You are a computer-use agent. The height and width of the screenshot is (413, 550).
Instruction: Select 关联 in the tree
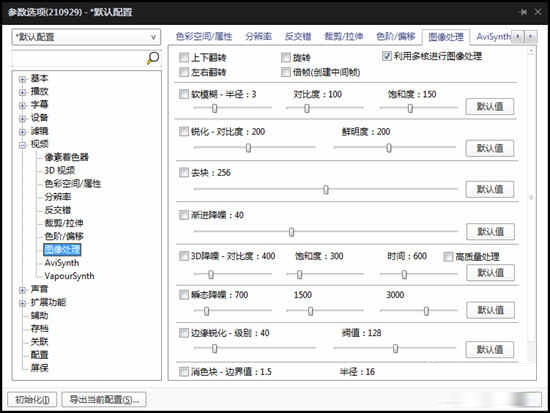click(39, 341)
